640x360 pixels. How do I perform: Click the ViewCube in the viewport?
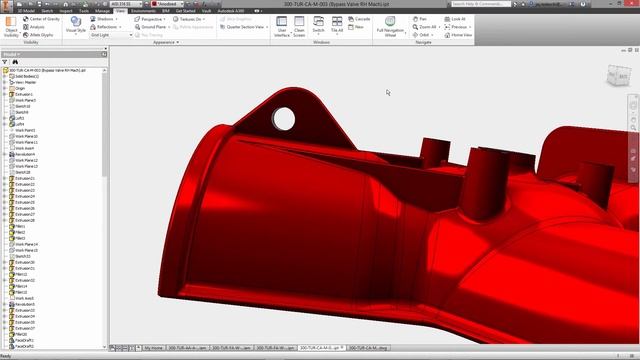point(618,76)
